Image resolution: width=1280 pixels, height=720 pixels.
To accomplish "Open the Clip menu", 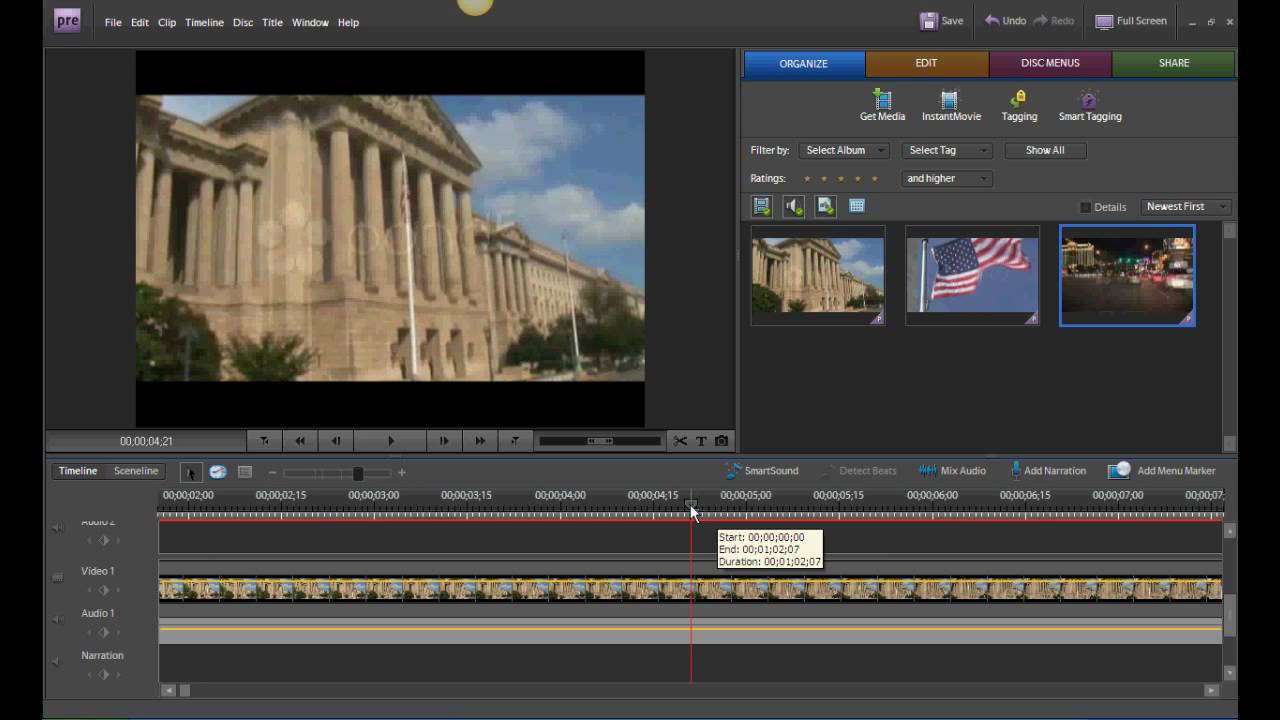I will tap(167, 22).
